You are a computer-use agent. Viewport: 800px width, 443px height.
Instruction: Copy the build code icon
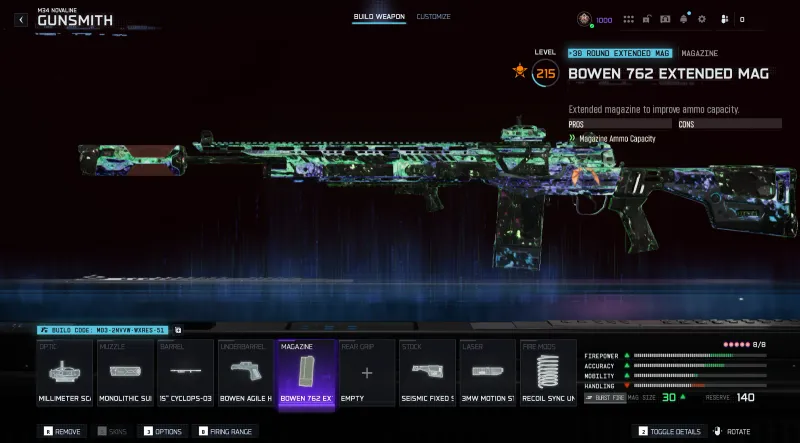pos(178,330)
